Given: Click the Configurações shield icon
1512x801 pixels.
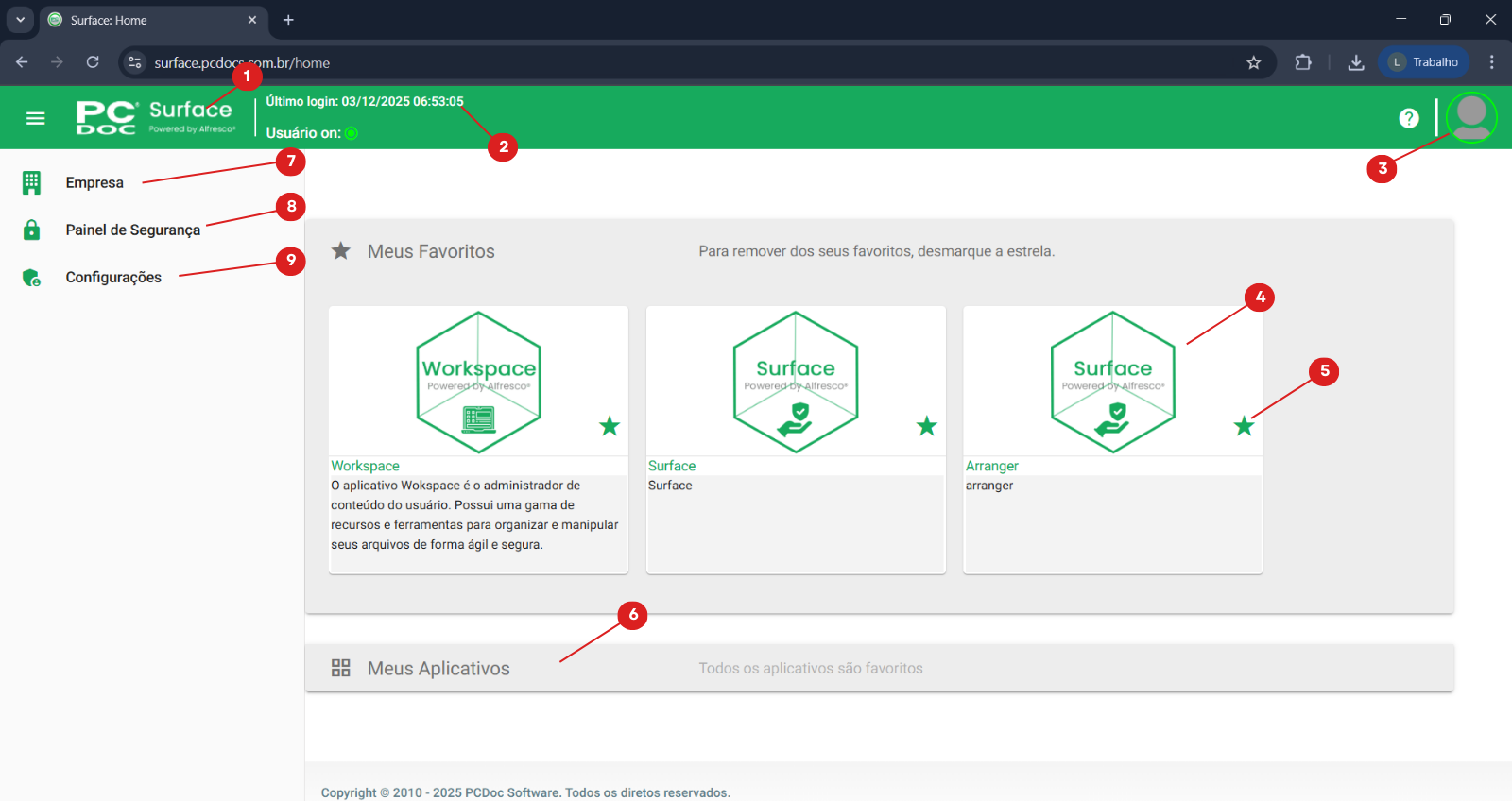Looking at the screenshot, I should tap(31, 278).
